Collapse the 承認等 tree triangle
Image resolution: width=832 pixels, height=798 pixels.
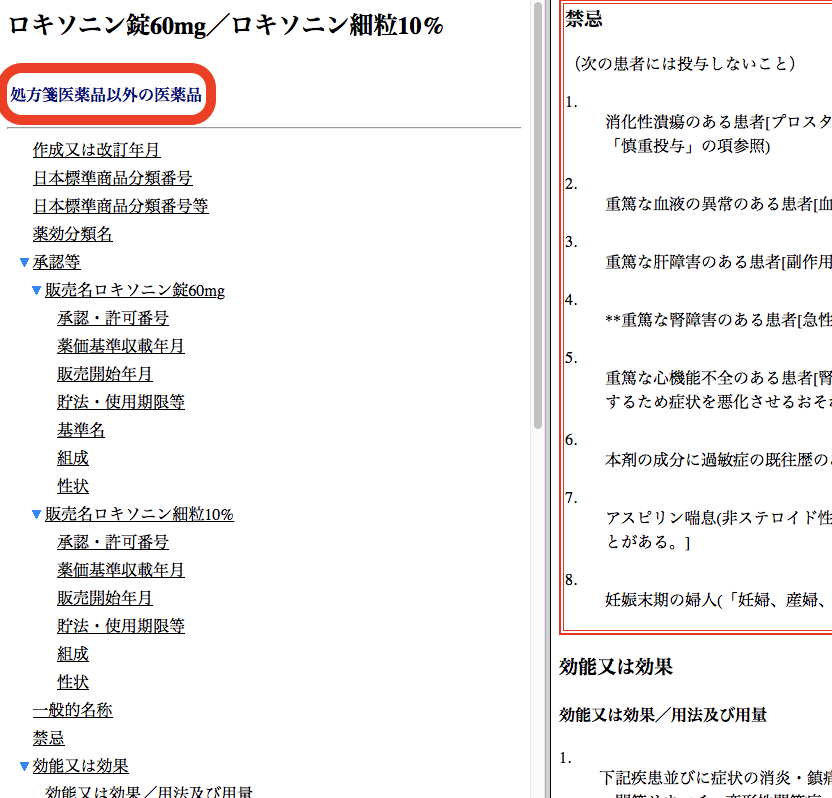[x=24, y=262]
